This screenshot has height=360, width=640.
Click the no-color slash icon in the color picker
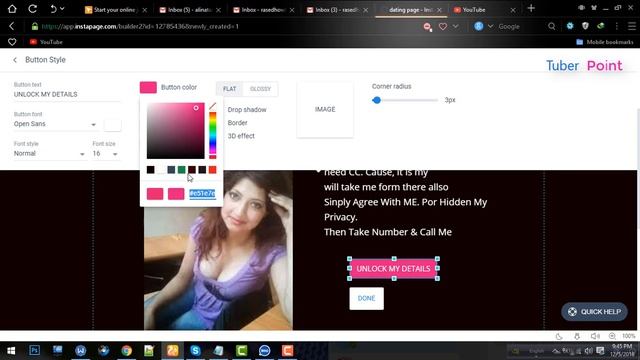212,107
